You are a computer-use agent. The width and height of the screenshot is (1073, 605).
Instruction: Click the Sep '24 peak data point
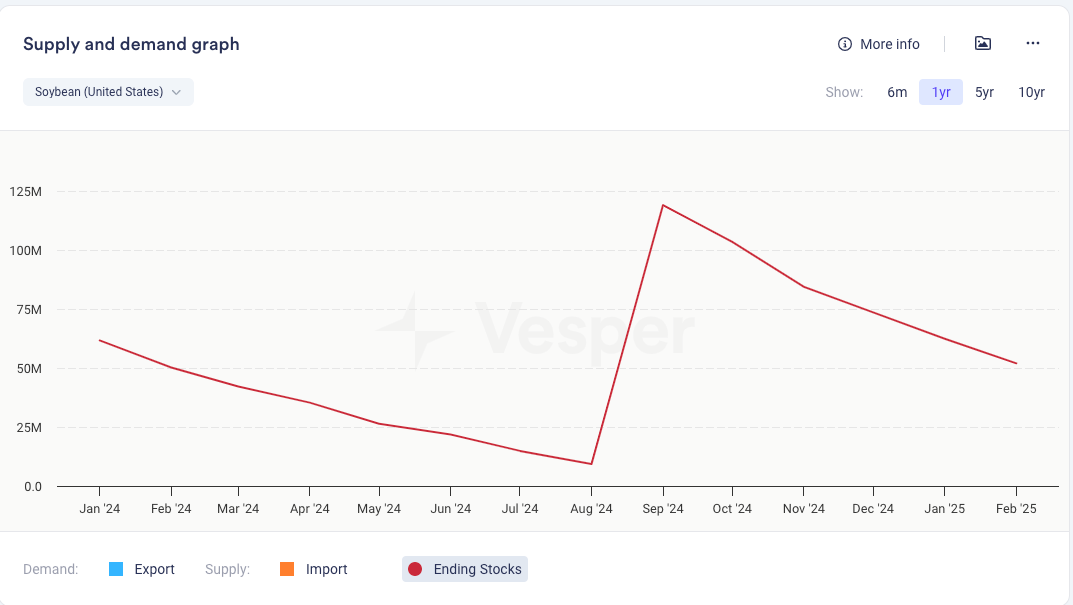tap(662, 205)
